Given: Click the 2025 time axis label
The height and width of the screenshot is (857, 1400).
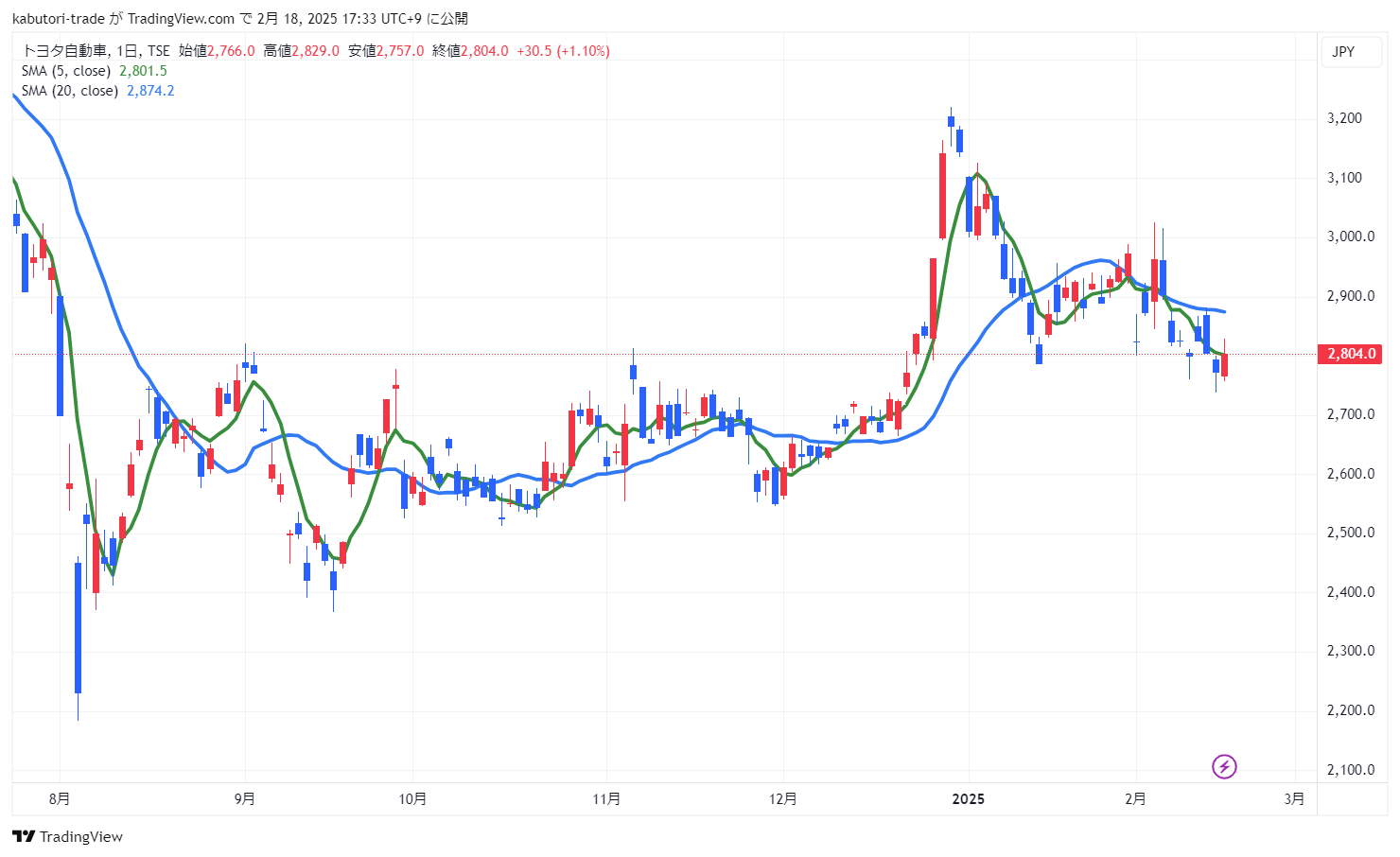Looking at the screenshot, I should pyautogui.click(x=968, y=799).
